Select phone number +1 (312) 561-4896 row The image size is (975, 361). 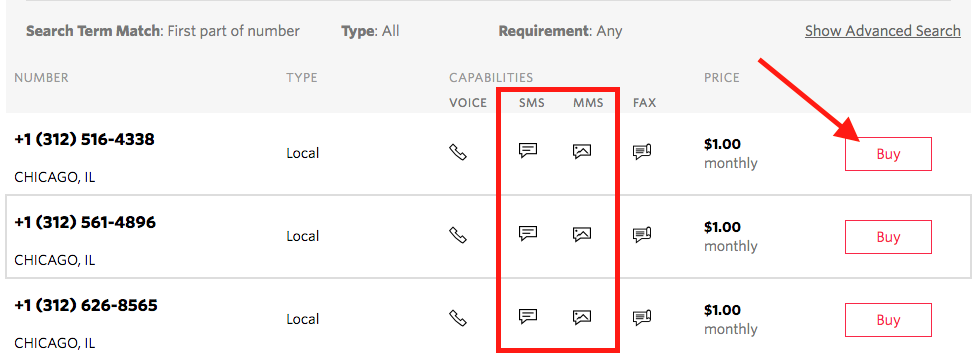click(488, 237)
